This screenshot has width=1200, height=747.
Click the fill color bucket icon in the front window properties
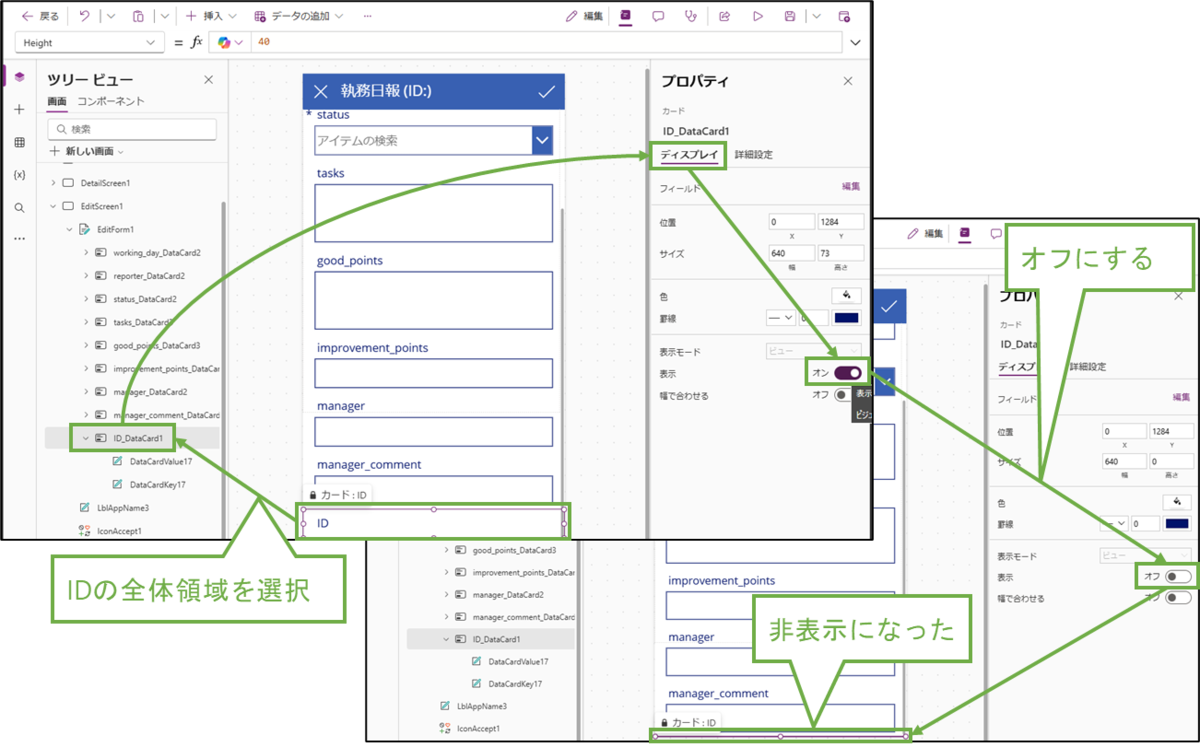tap(846, 295)
